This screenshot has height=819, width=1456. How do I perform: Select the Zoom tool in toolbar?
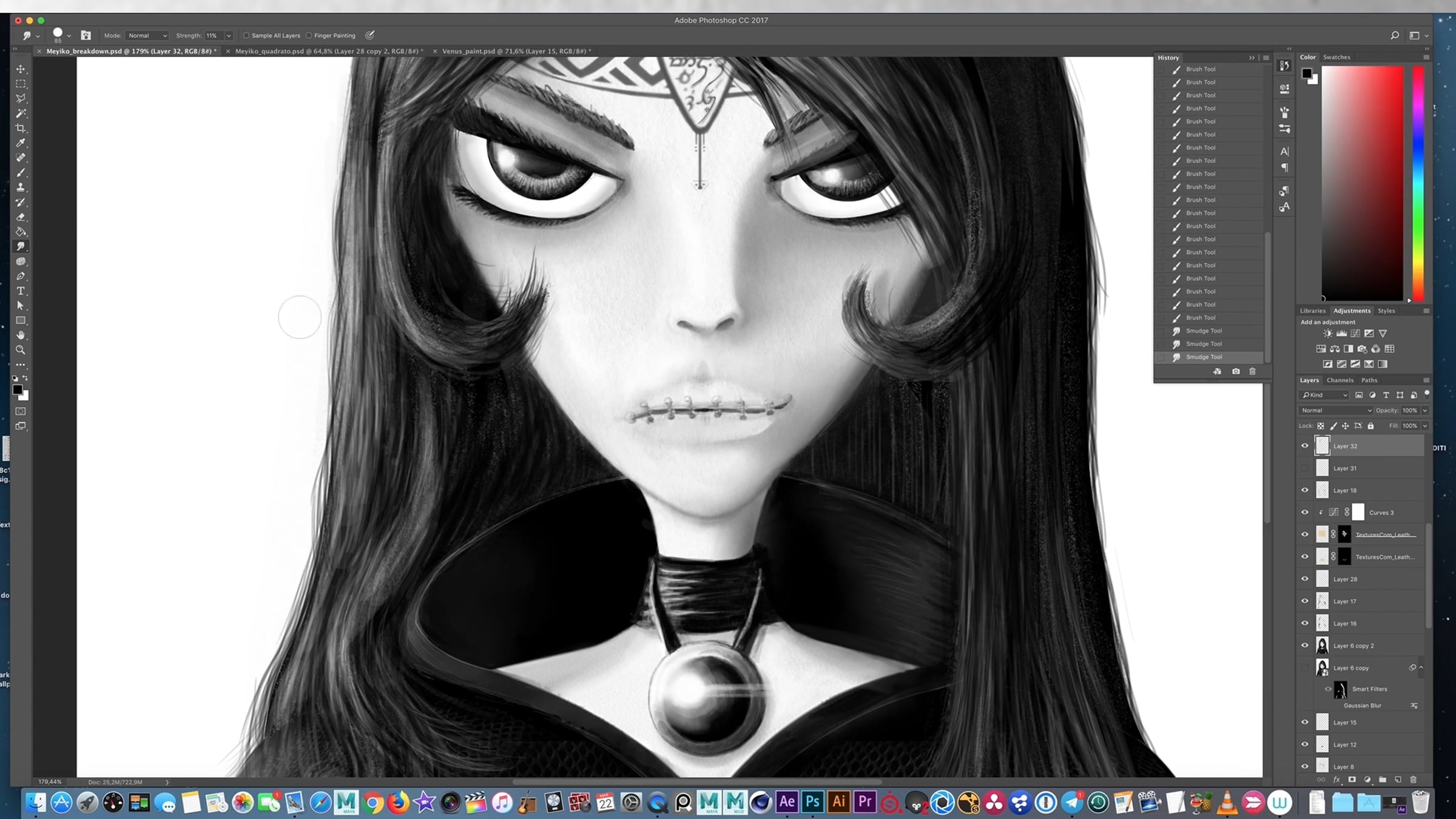[21, 350]
